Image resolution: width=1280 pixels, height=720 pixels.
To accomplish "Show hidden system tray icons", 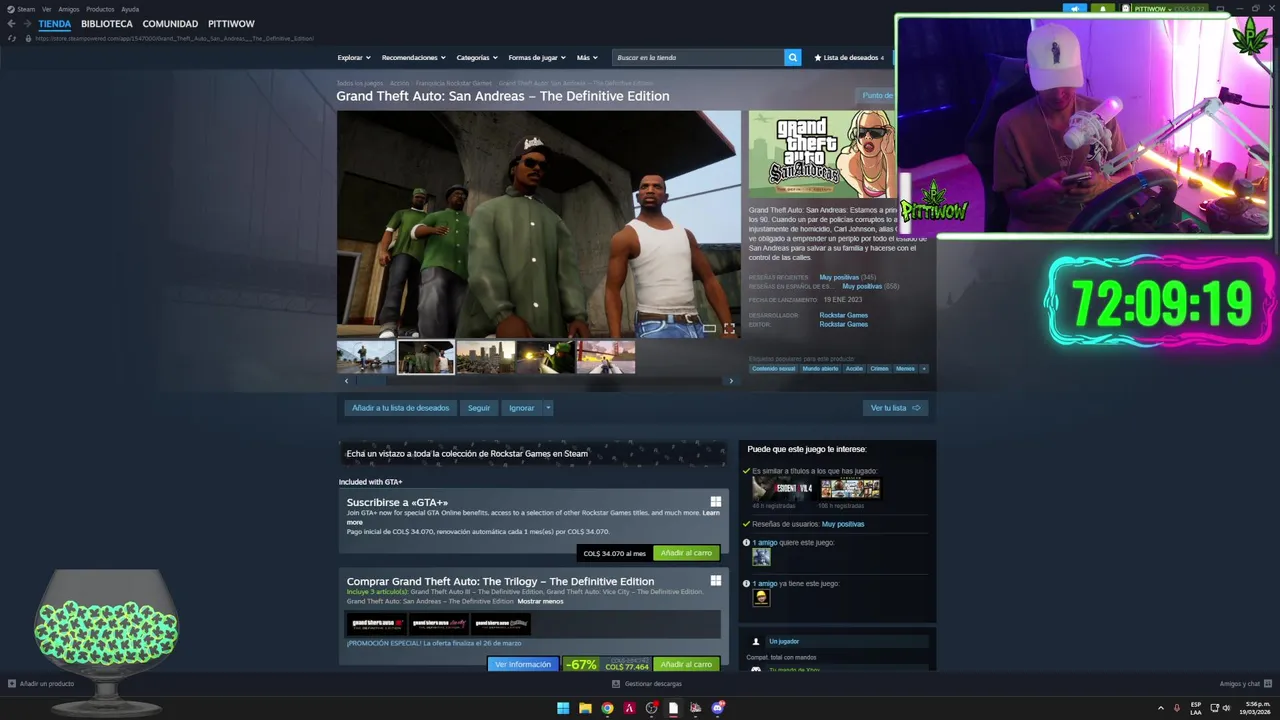I will pos(1161,708).
